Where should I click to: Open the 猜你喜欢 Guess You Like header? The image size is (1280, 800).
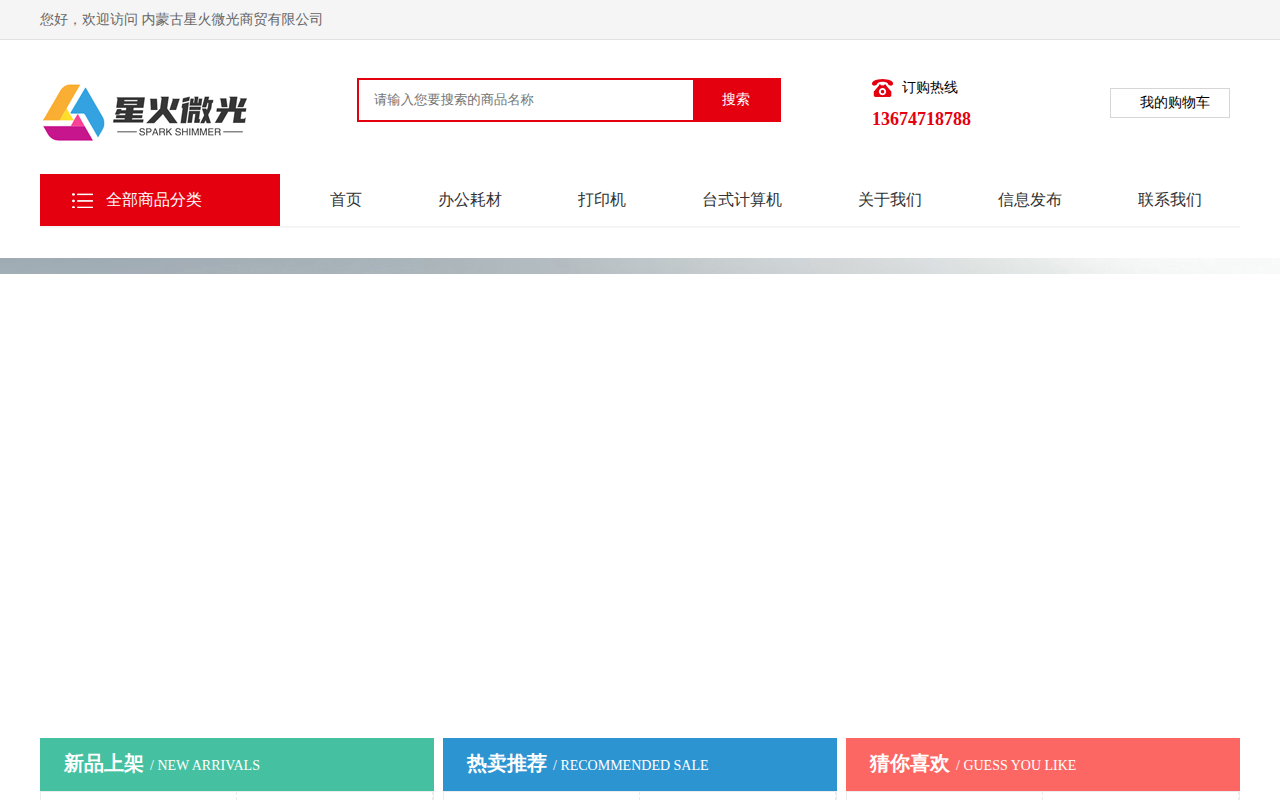click(1043, 764)
